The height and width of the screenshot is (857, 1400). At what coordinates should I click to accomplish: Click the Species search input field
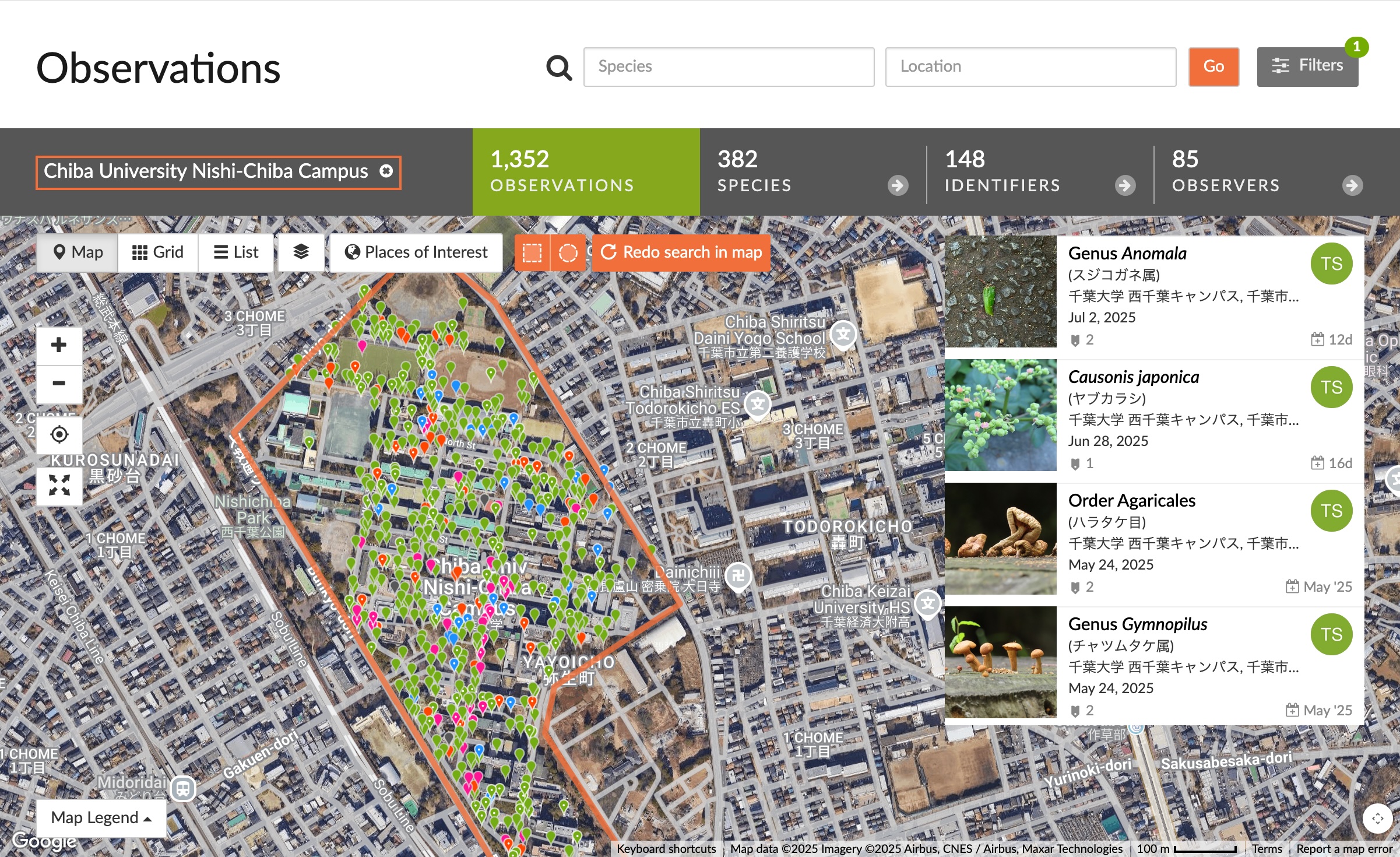click(x=729, y=66)
